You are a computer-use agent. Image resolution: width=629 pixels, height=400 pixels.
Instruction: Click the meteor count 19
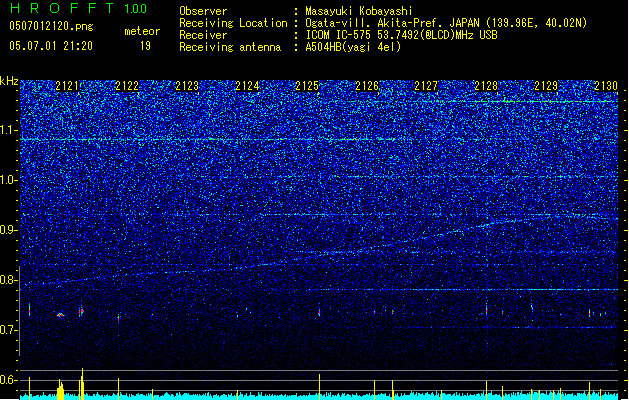(x=145, y=46)
